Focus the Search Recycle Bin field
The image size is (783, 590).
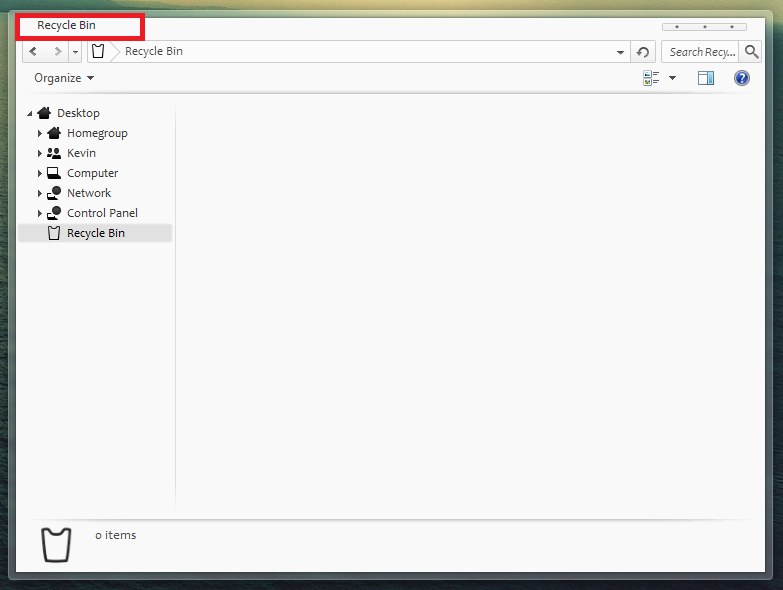click(700, 52)
